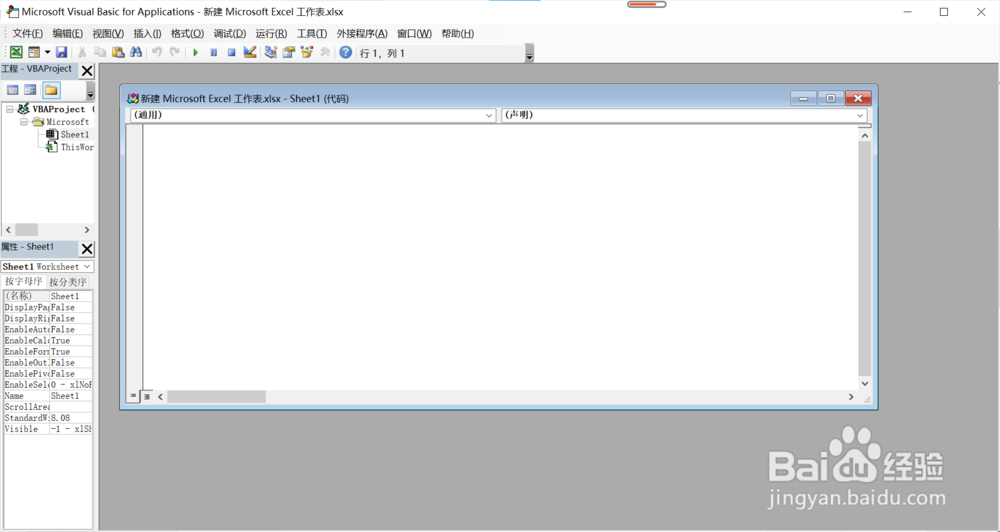Click right arrow of project panel scrollbar
This screenshot has width=1000, height=532.
tap(87, 230)
